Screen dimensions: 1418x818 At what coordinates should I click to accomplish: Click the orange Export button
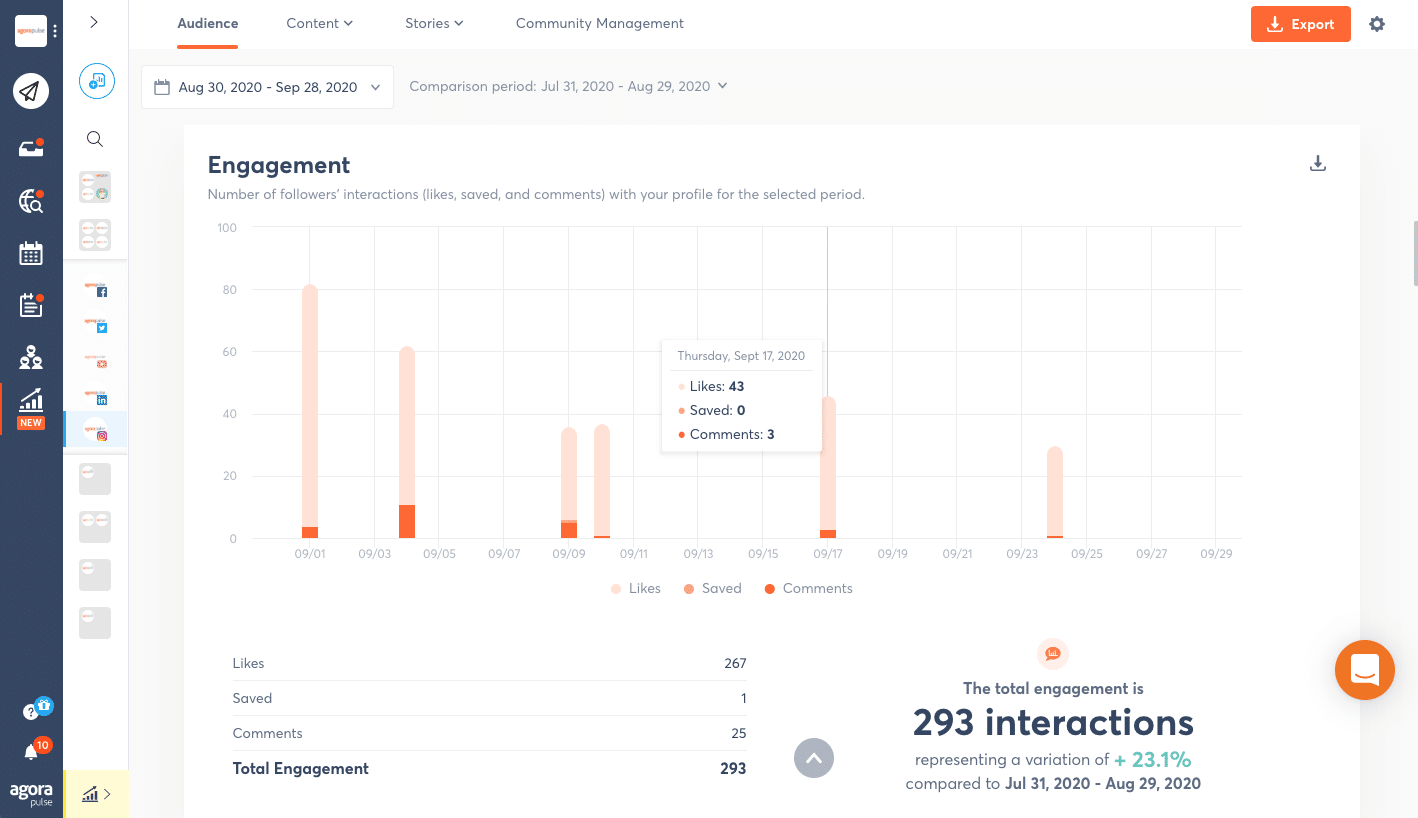[1300, 24]
